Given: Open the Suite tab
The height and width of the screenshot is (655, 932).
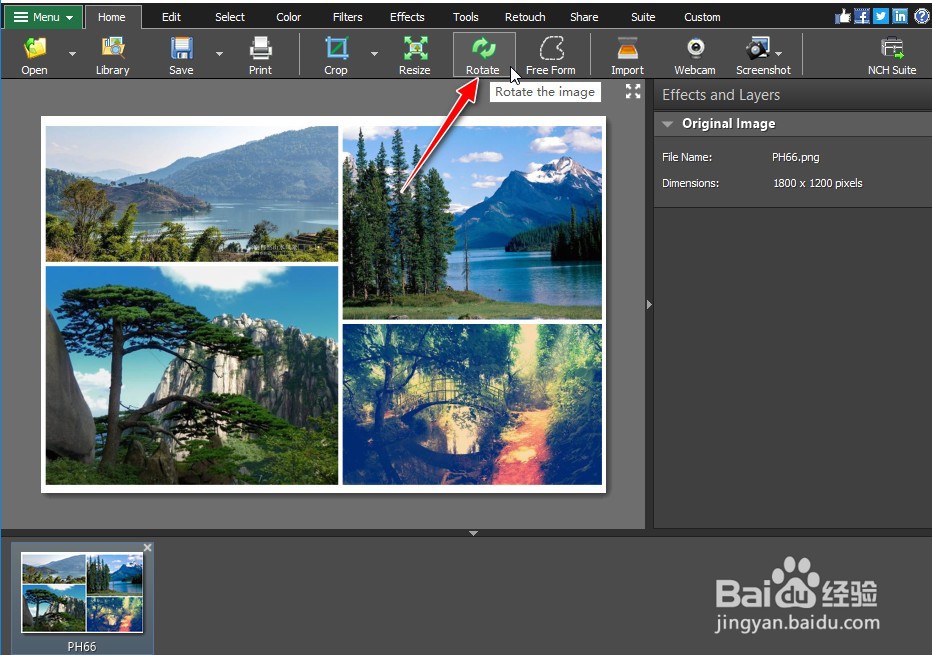Looking at the screenshot, I should click(643, 17).
